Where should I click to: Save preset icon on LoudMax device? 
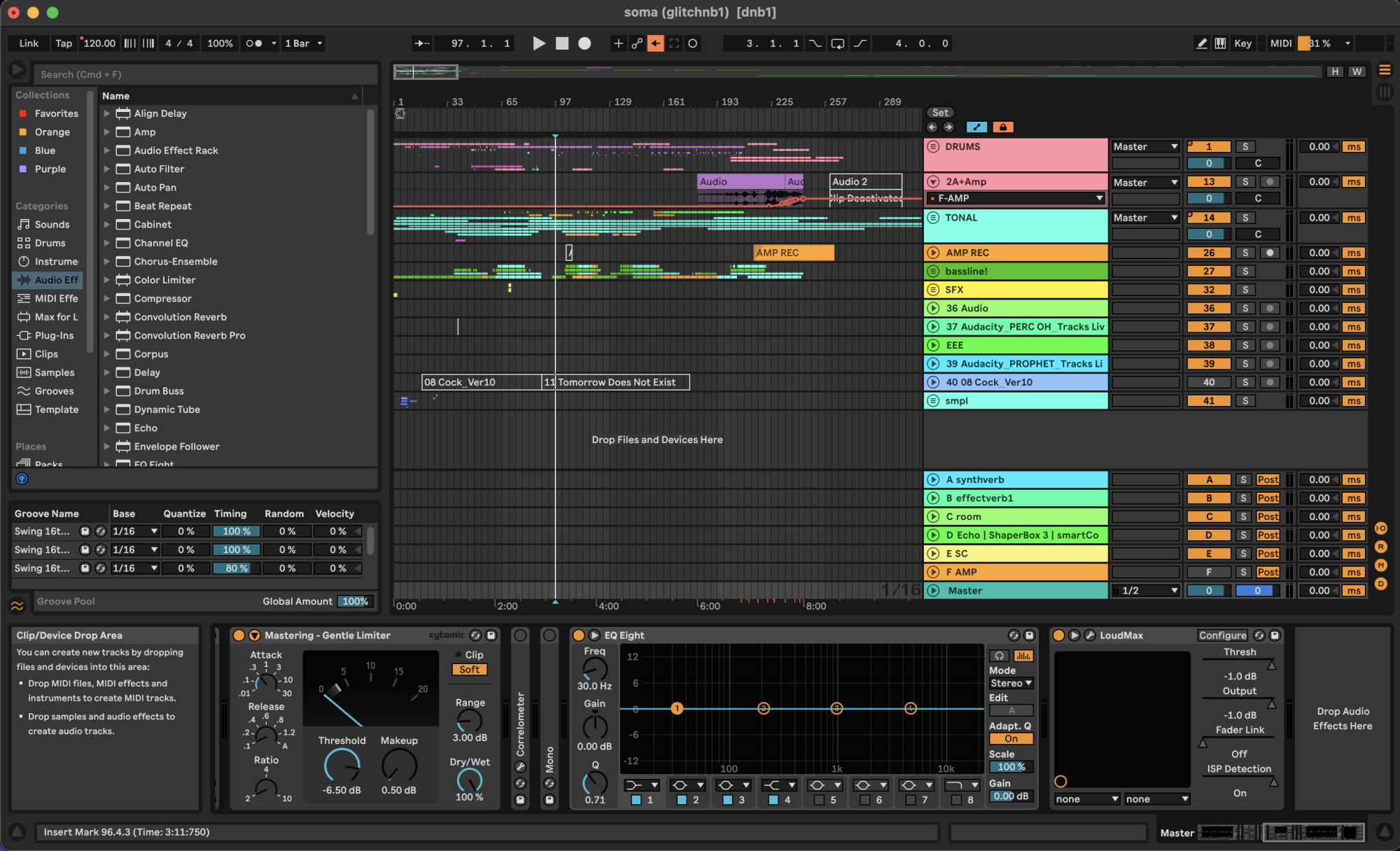[1275, 635]
